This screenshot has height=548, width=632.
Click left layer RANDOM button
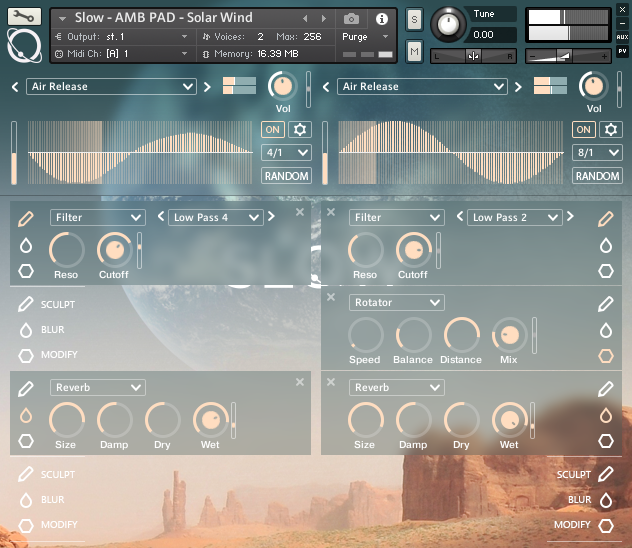click(286, 176)
